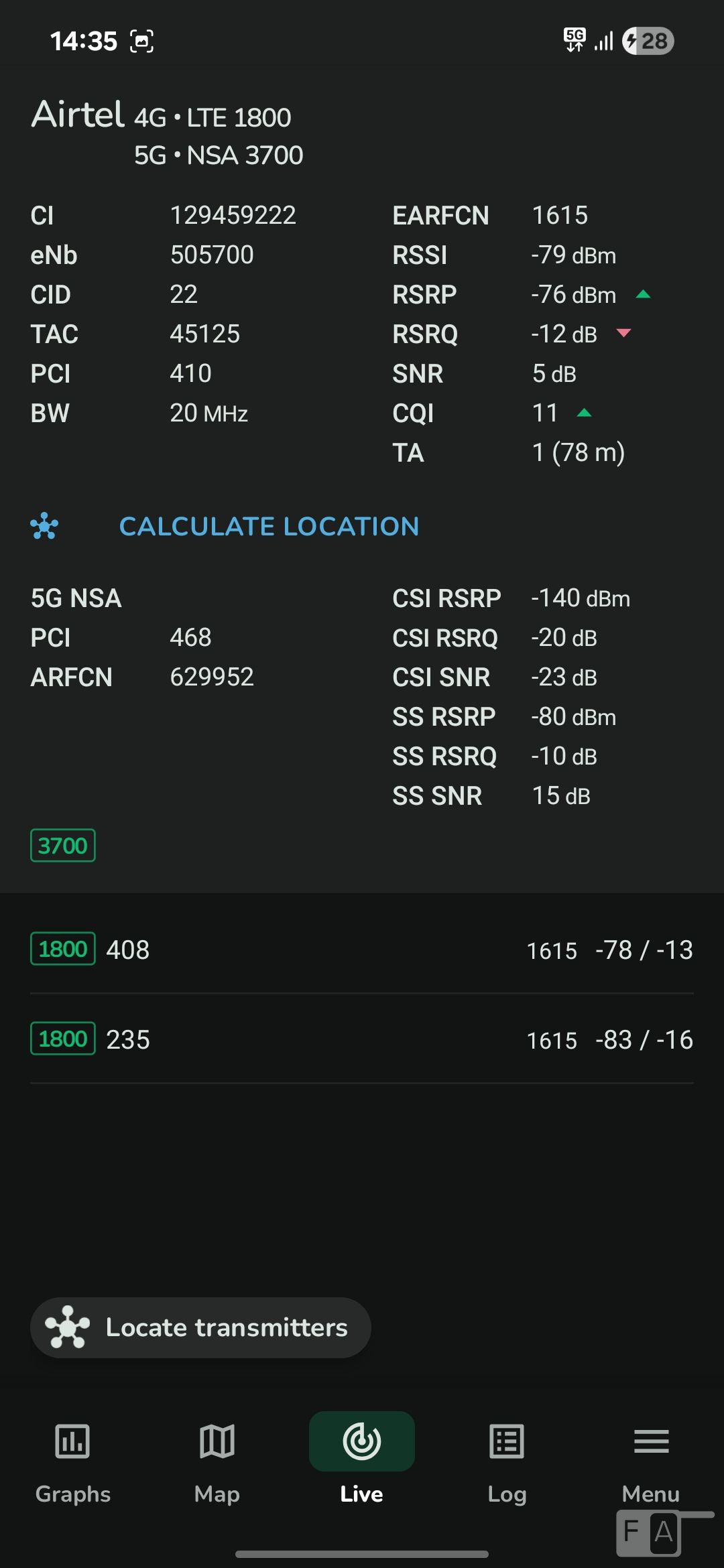This screenshot has height=1568, width=724.
Task: Select the green 3700 band badge
Action: 63,846
